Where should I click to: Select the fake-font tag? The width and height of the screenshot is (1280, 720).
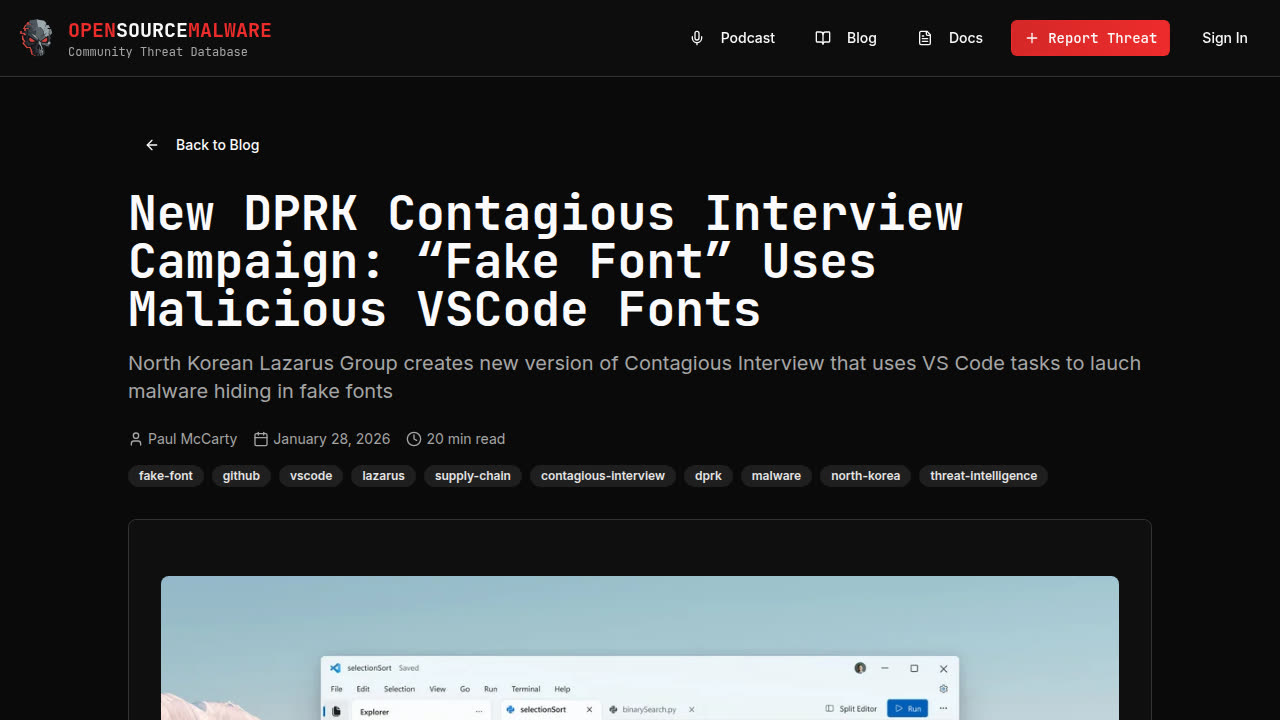pos(166,476)
